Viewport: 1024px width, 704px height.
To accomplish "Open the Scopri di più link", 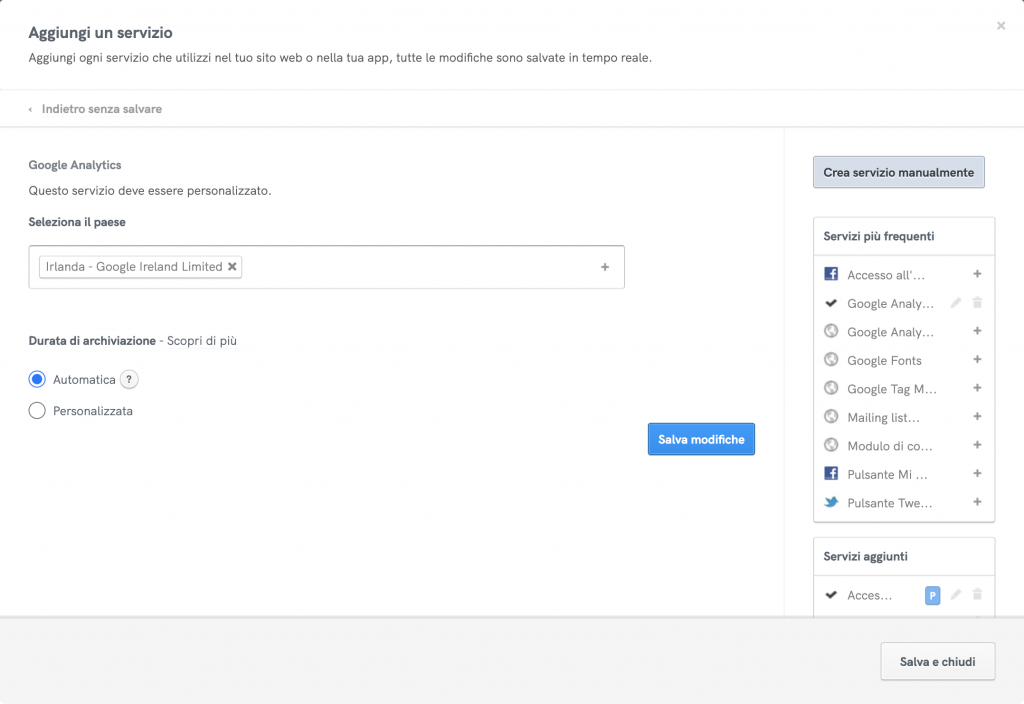I will (x=201, y=341).
